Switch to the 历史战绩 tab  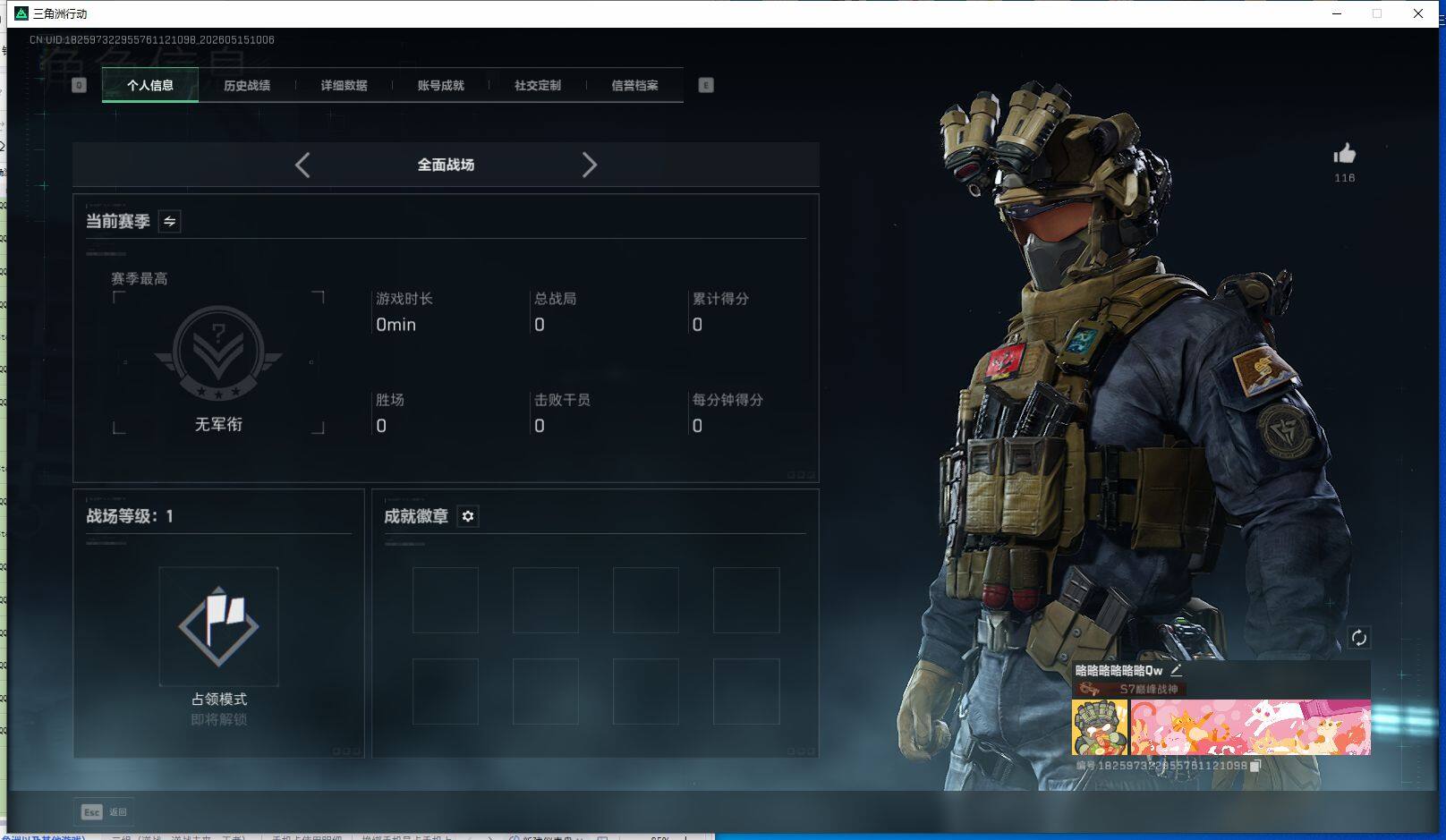[247, 86]
